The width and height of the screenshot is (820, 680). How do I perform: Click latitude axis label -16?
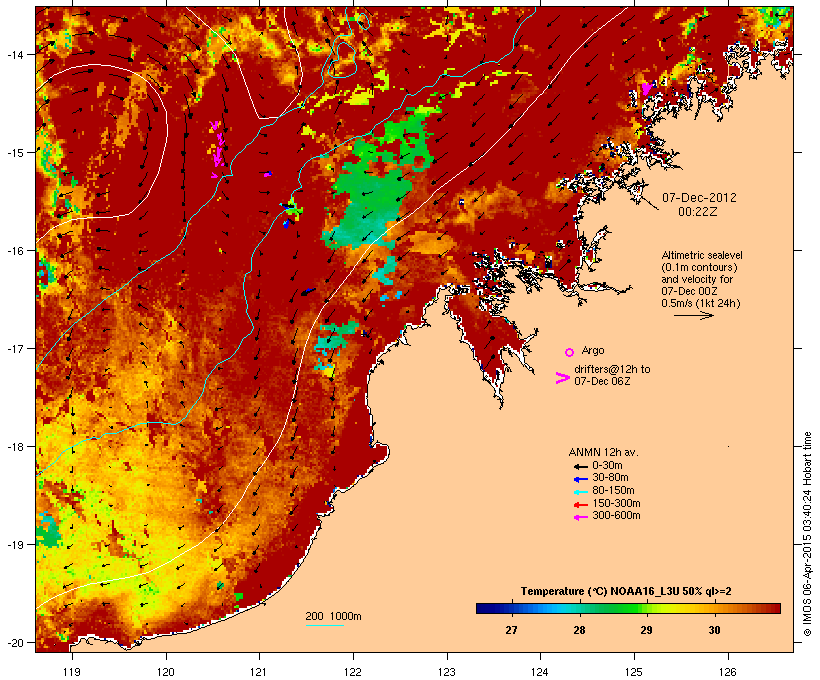(14, 251)
